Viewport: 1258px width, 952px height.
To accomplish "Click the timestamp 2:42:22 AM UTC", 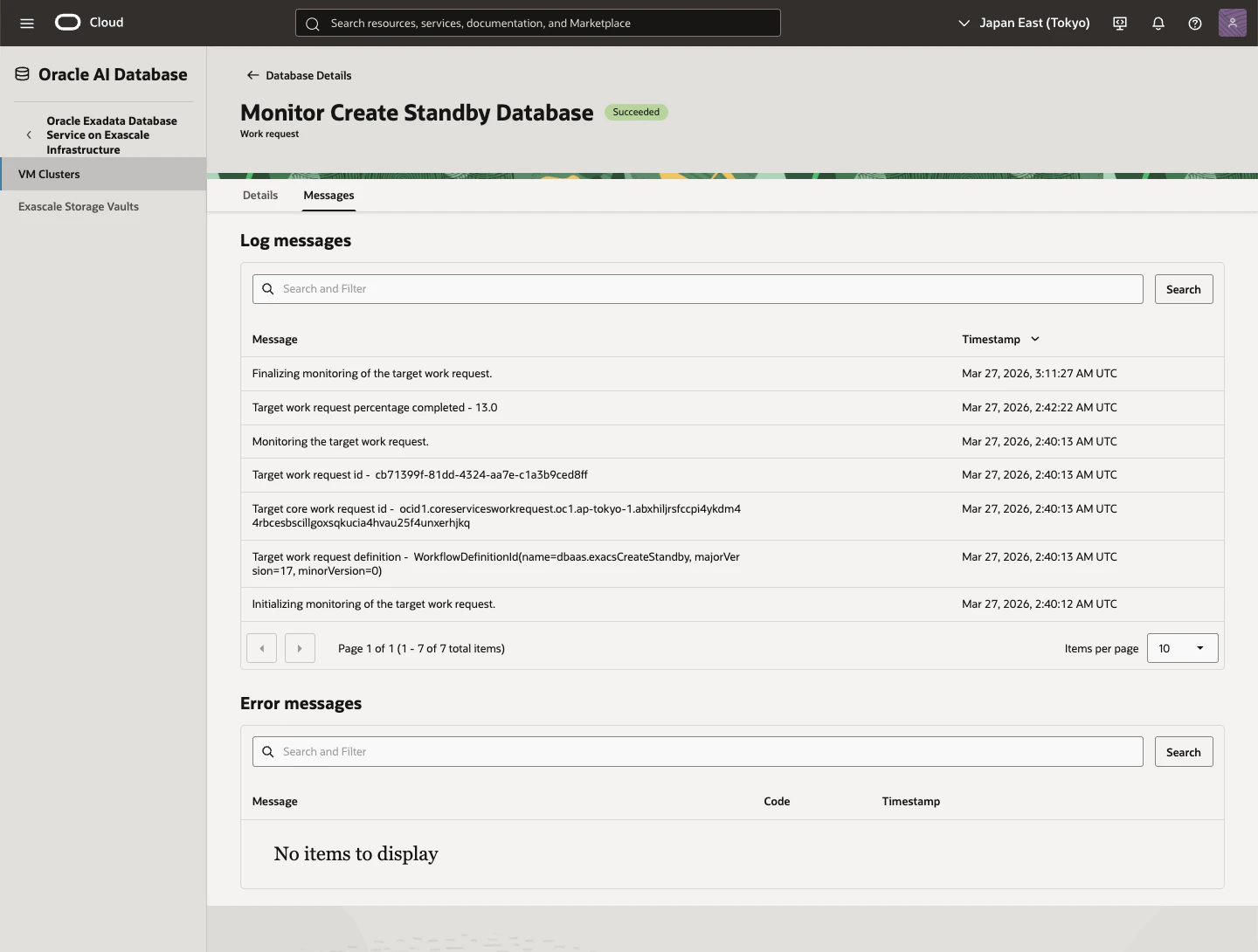I will click(x=1040, y=408).
